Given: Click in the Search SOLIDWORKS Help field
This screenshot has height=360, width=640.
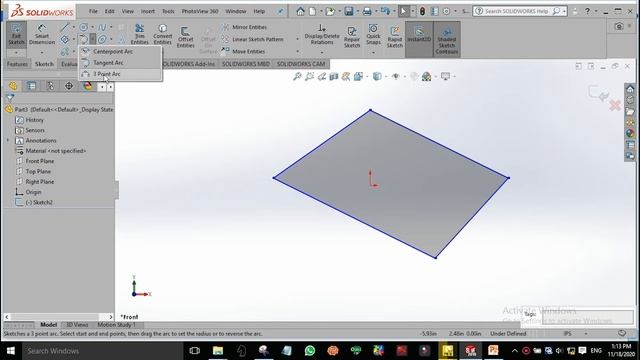Looking at the screenshot, I should (x=516, y=11).
